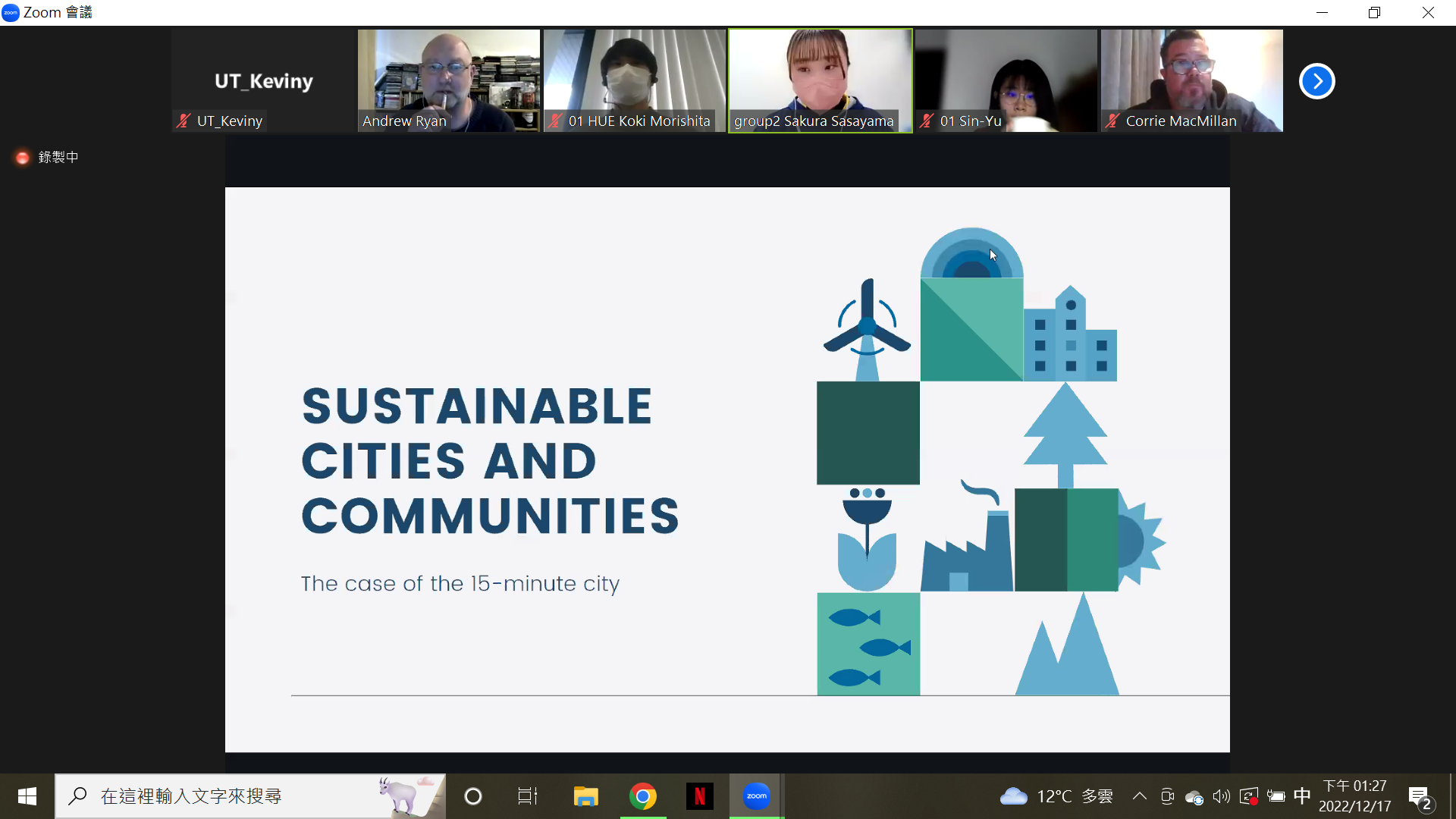The height and width of the screenshot is (819, 1456).
Task: Click the Andrew Ryan name label
Action: 404,121
